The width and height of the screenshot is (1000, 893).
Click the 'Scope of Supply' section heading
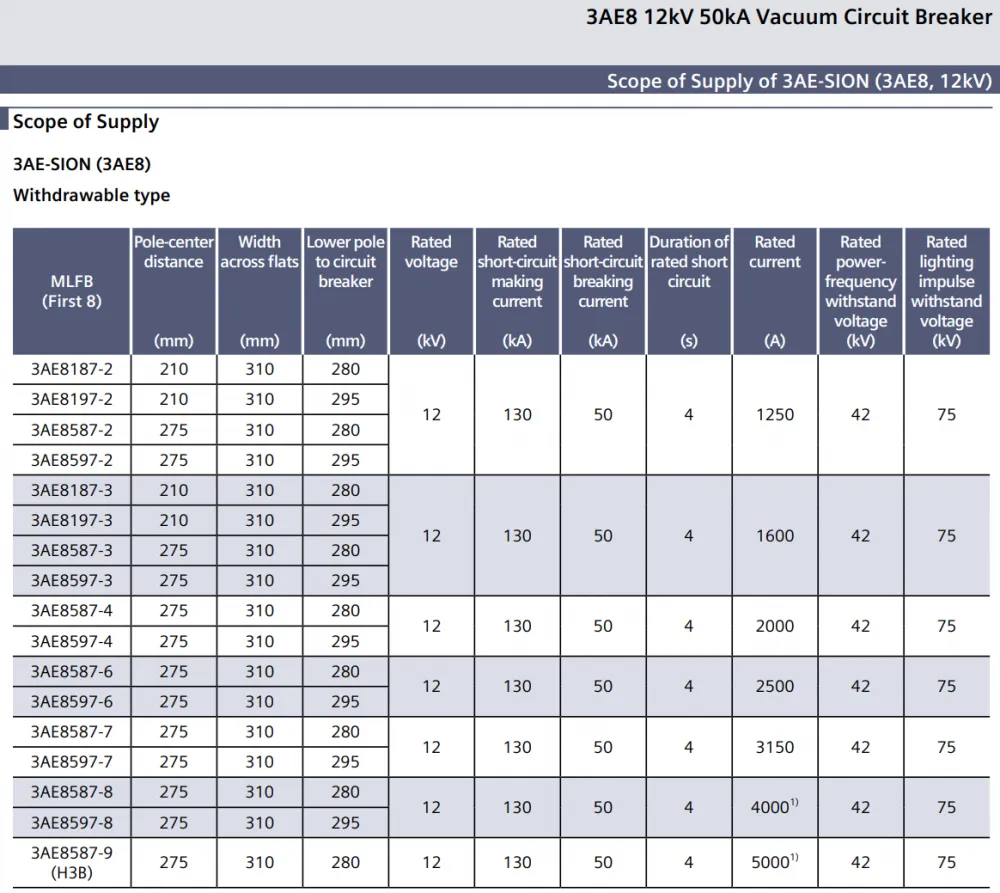click(x=85, y=121)
